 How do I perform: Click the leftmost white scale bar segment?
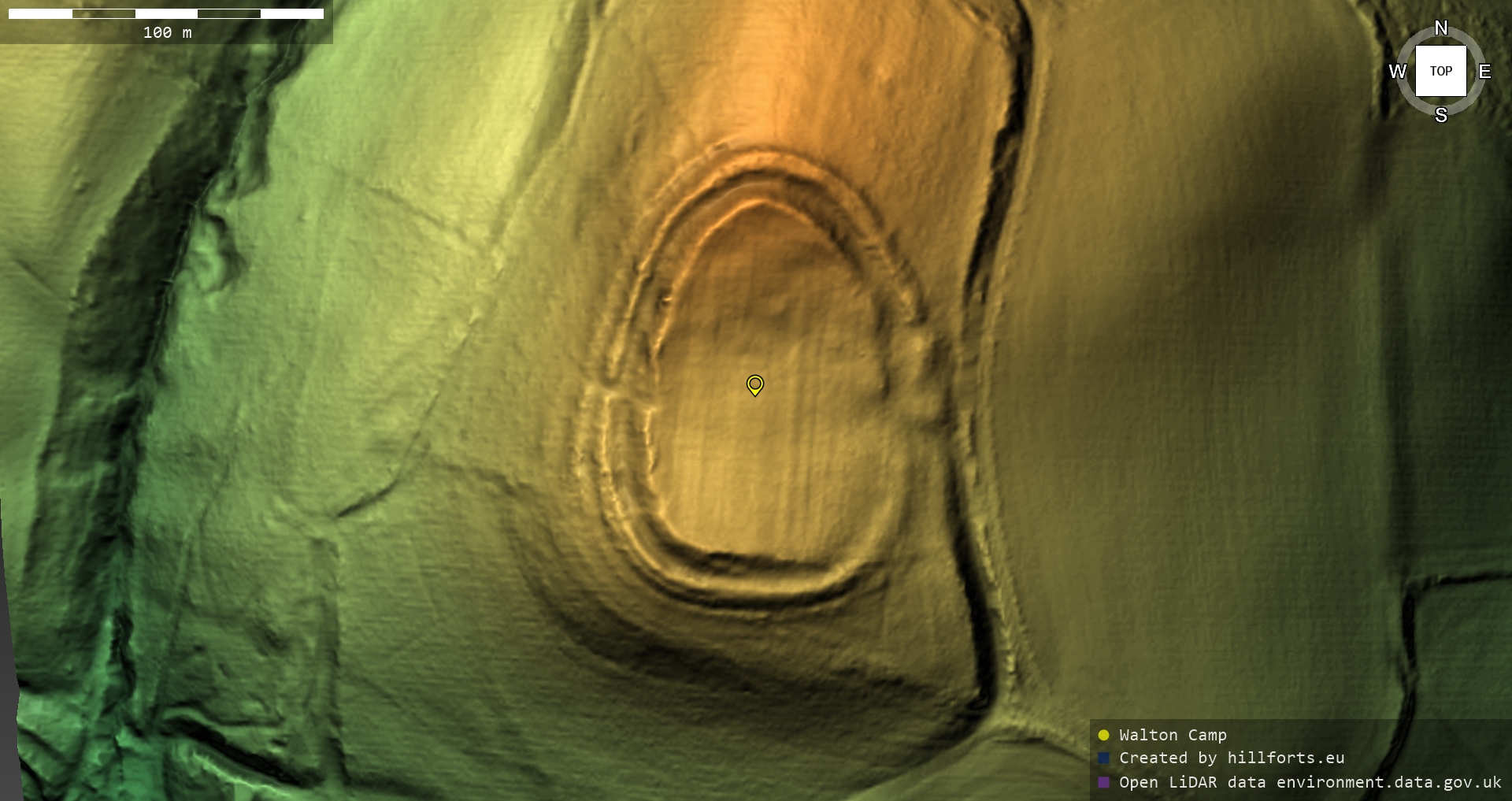click(x=40, y=13)
